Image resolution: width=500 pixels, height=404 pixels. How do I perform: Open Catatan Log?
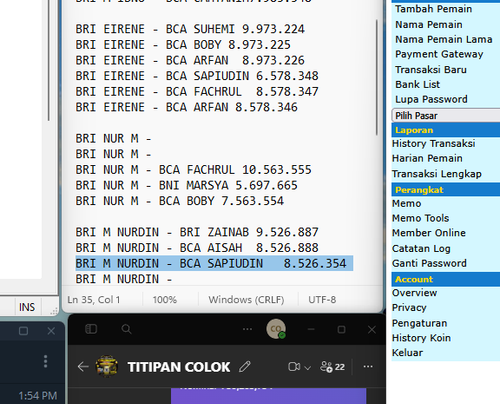click(421, 248)
